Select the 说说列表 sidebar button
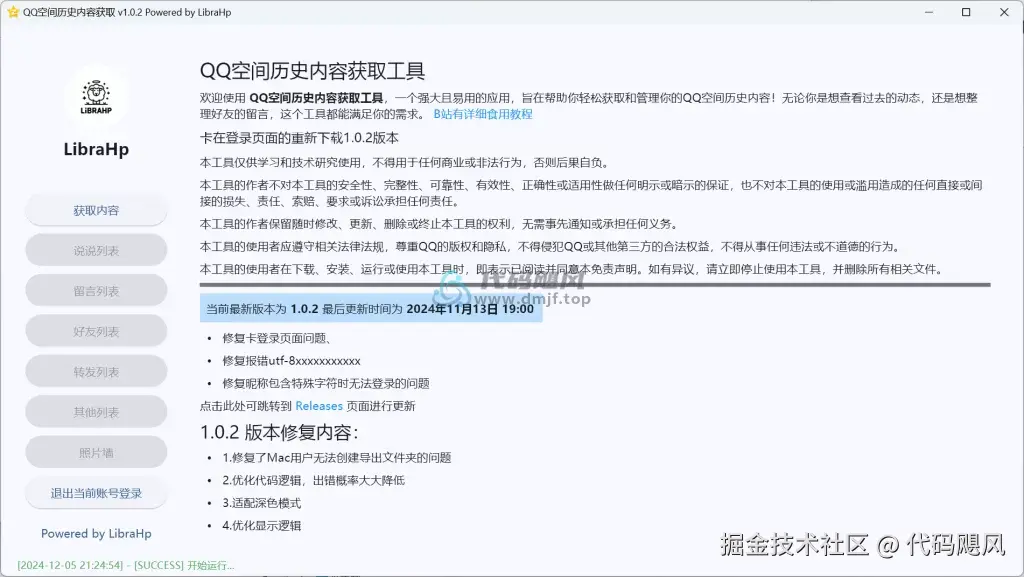This screenshot has width=1024, height=577. coord(96,251)
